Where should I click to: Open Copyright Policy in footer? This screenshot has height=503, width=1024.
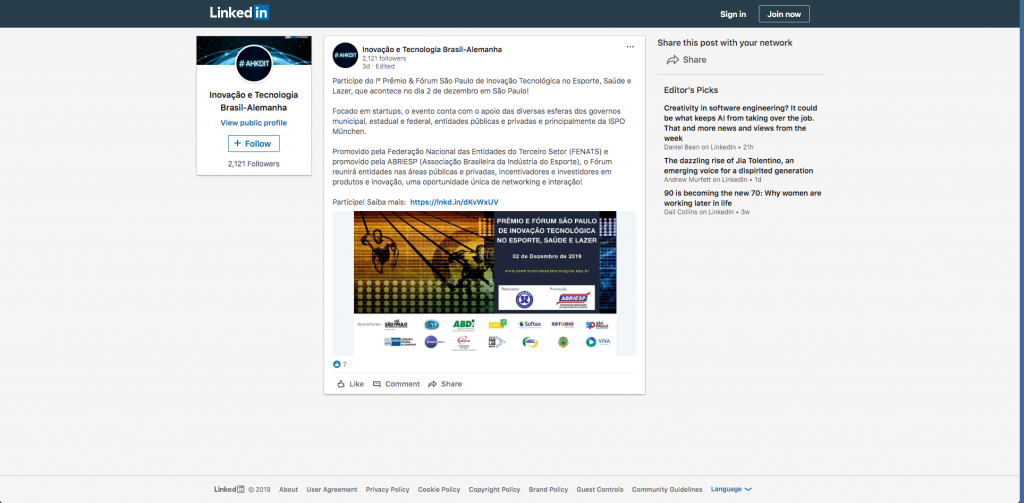[x=494, y=489]
